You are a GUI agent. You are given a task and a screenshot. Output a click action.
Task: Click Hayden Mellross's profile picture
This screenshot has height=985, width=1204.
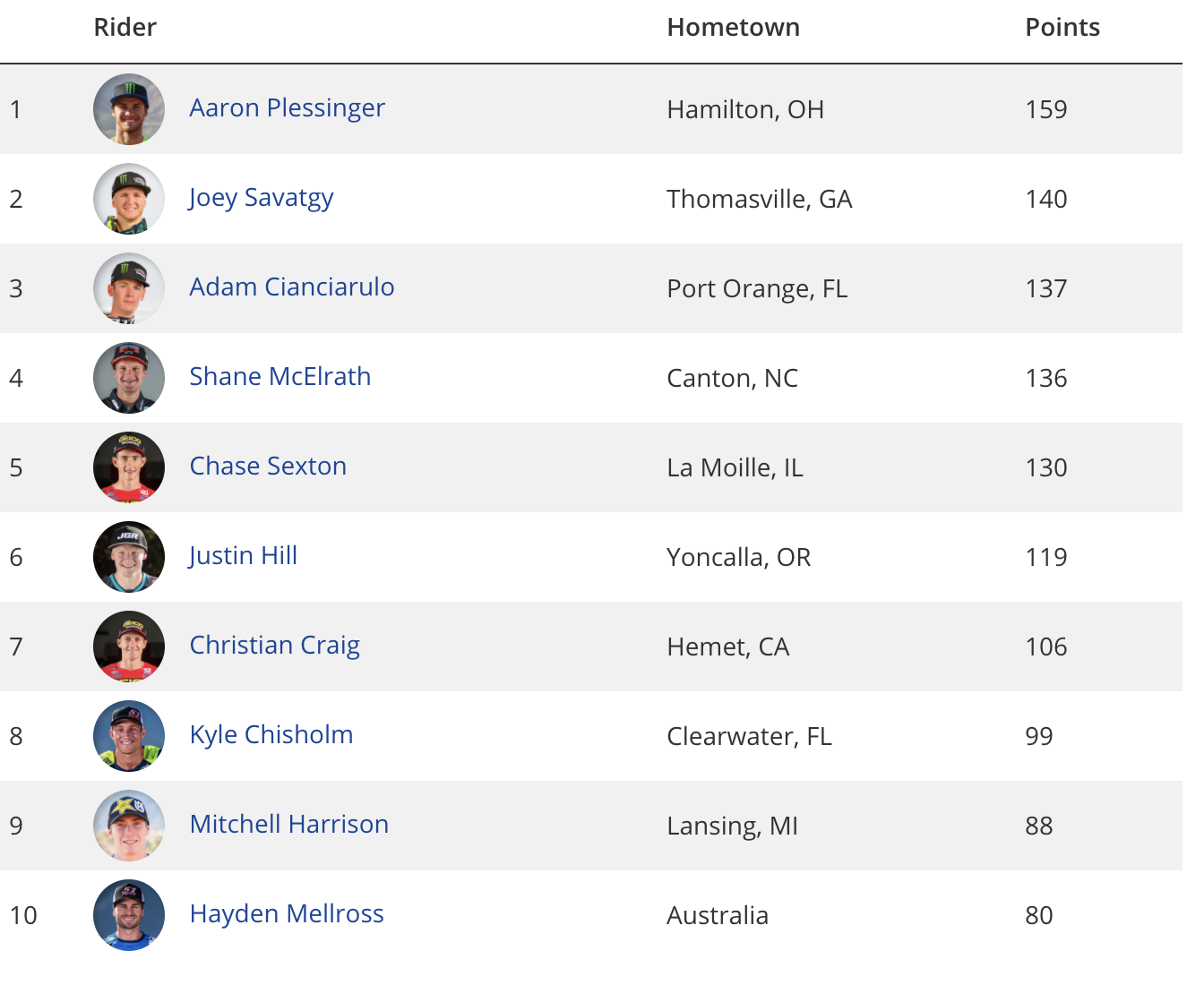(129, 915)
